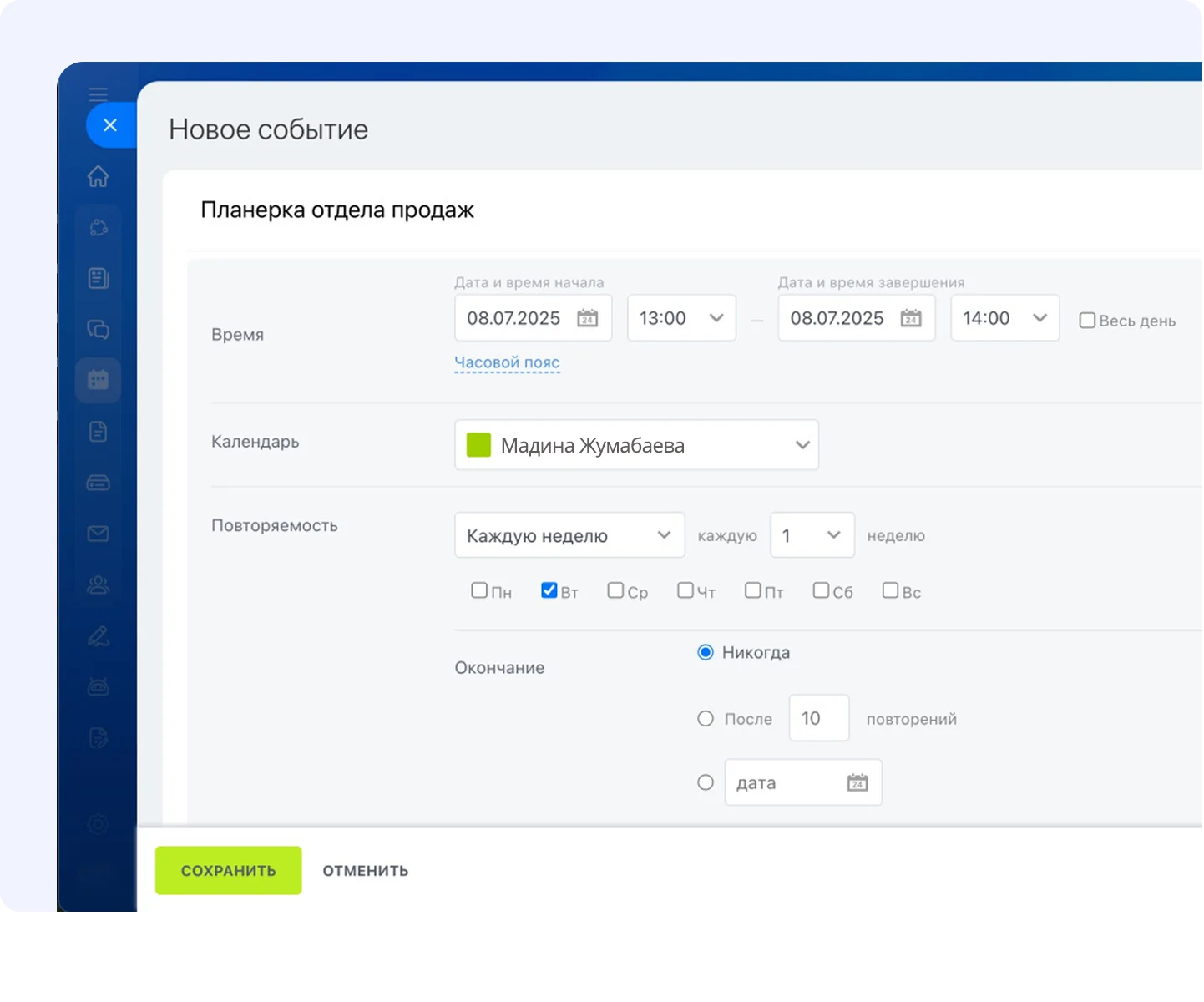Open the people group icon in the sidebar
The height and width of the screenshot is (1002, 1204).
click(99, 584)
